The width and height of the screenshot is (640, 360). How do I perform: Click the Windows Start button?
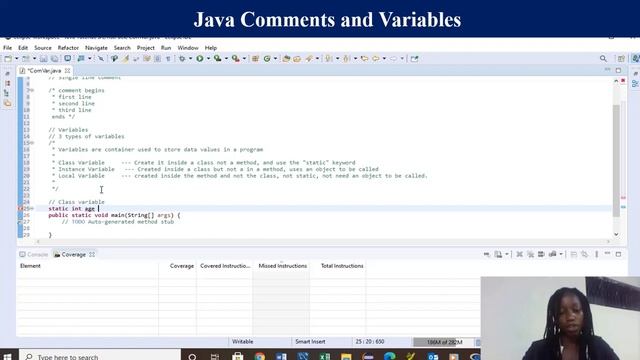coord(7,356)
